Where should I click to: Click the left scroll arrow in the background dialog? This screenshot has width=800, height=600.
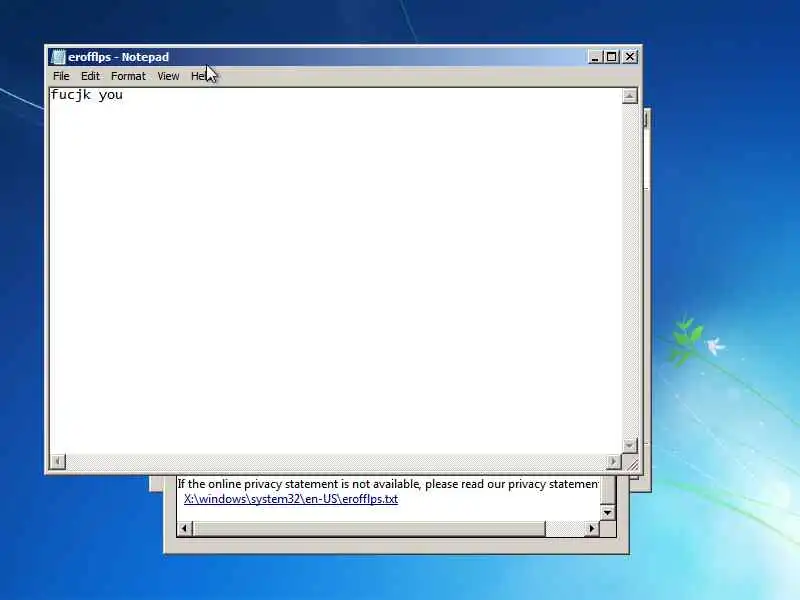[x=185, y=529]
